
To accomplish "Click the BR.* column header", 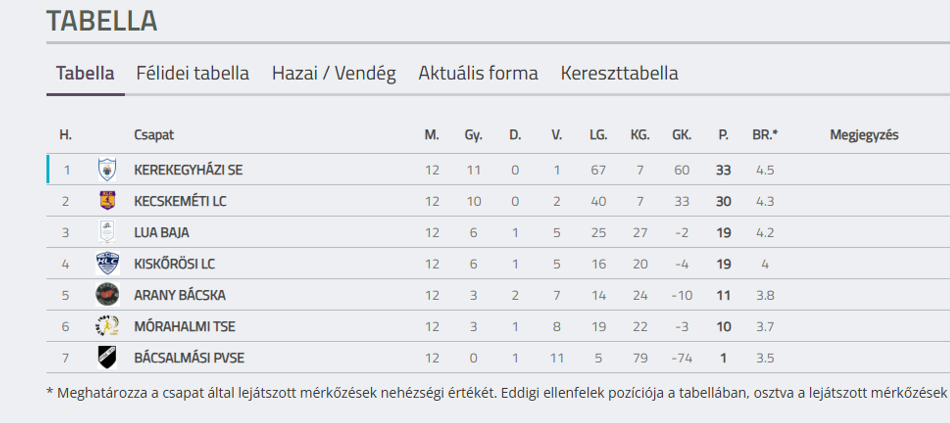I will pyautogui.click(x=765, y=135).
